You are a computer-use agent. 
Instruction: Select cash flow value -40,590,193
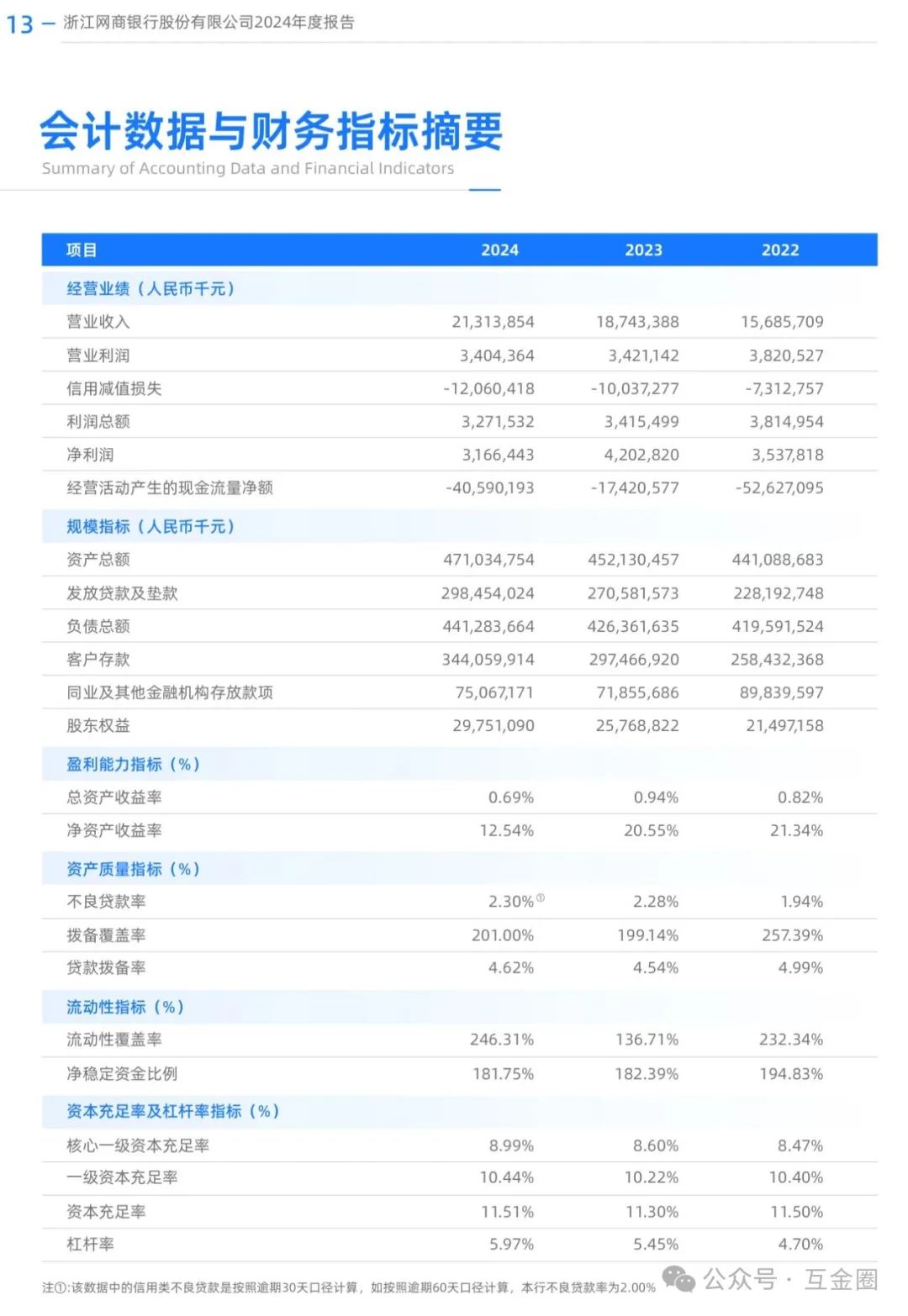click(490, 487)
